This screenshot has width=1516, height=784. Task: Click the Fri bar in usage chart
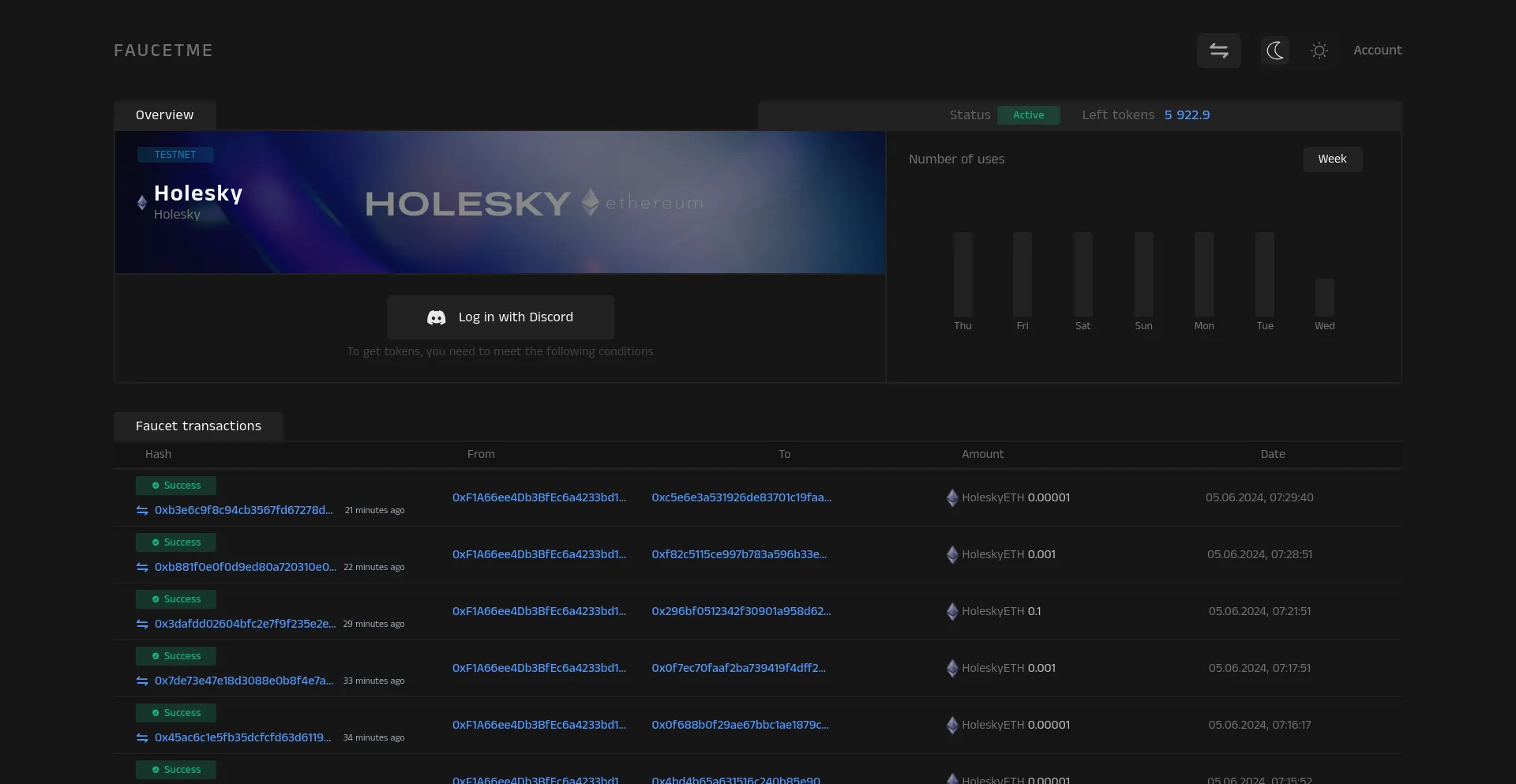click(1023, 274)
